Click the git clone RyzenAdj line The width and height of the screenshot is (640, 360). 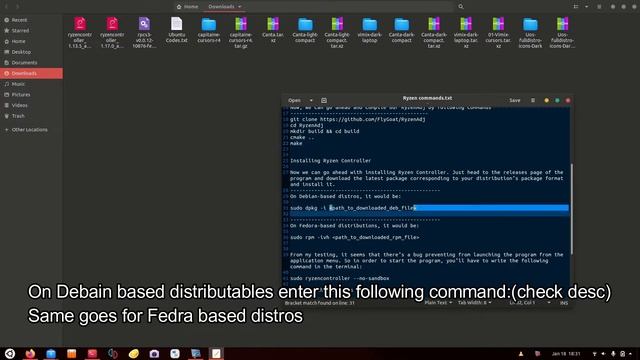(358, 119)
